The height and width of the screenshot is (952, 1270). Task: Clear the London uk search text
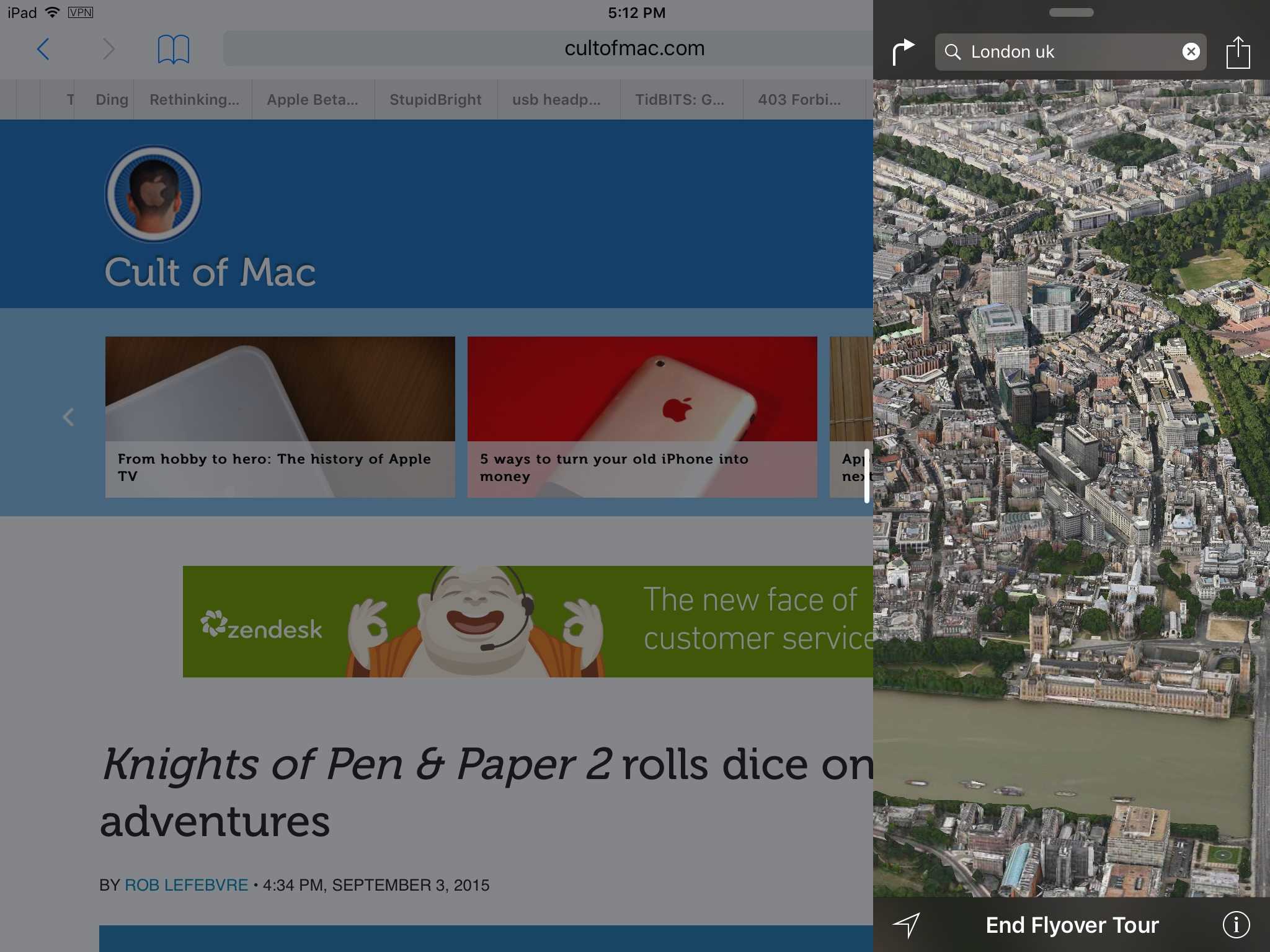click(1190, 51)
